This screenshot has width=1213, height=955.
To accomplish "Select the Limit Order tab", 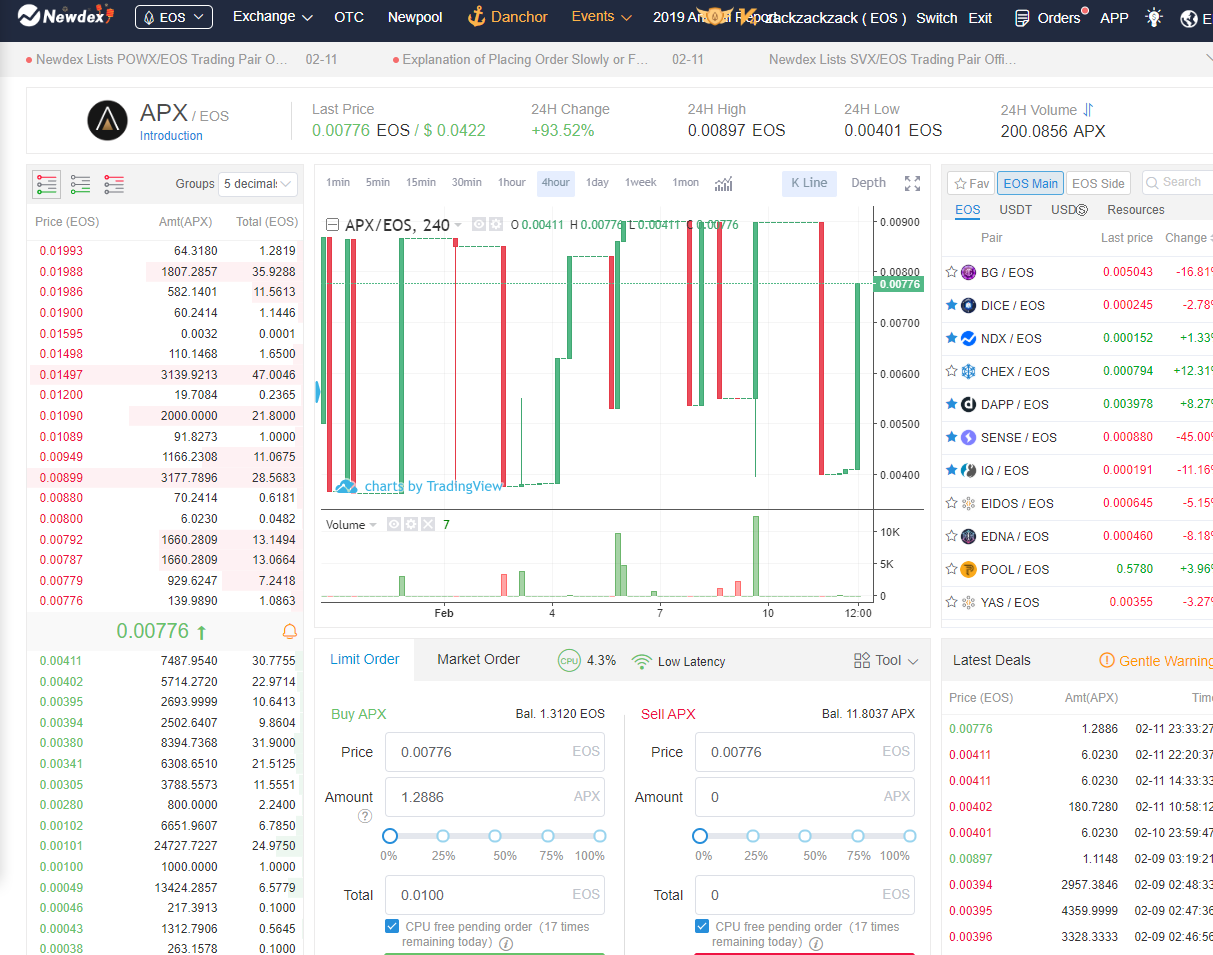I will (x=365, y=659).
